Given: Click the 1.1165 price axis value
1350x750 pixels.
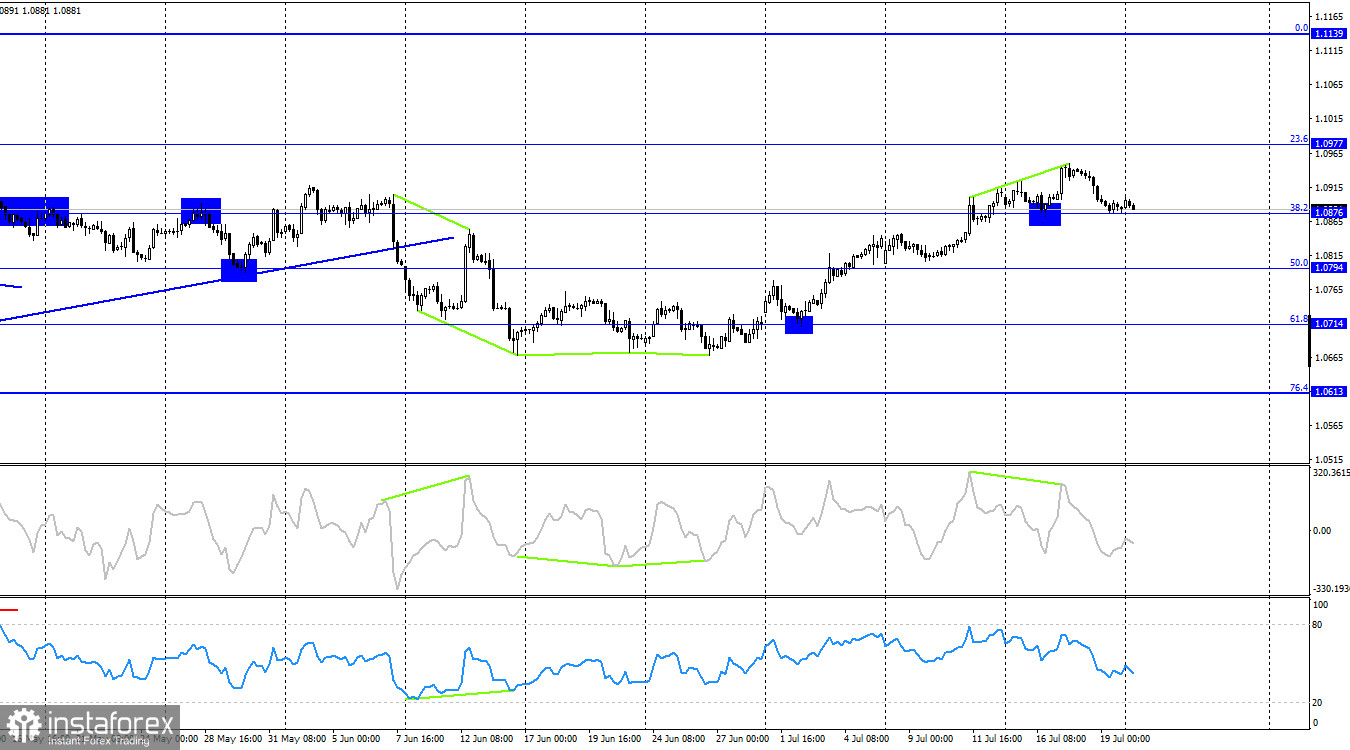Looking at the screenshot, I should pyautogui.click(x=1331, y=18).
